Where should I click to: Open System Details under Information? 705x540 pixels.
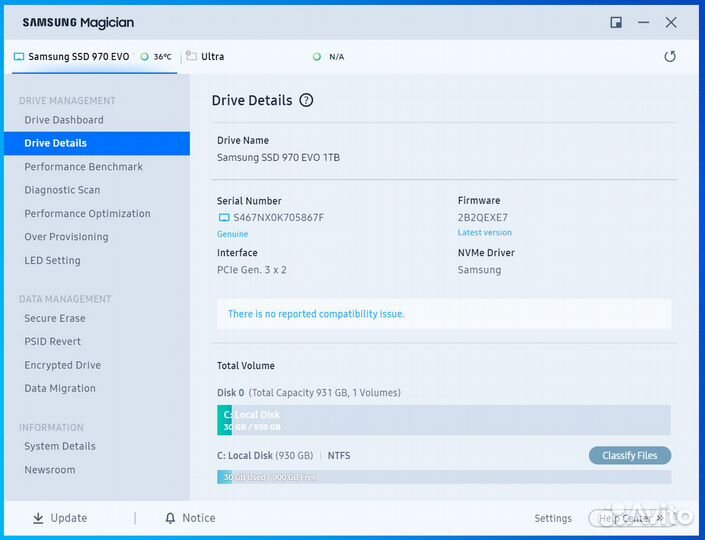(x=60, y=446)
